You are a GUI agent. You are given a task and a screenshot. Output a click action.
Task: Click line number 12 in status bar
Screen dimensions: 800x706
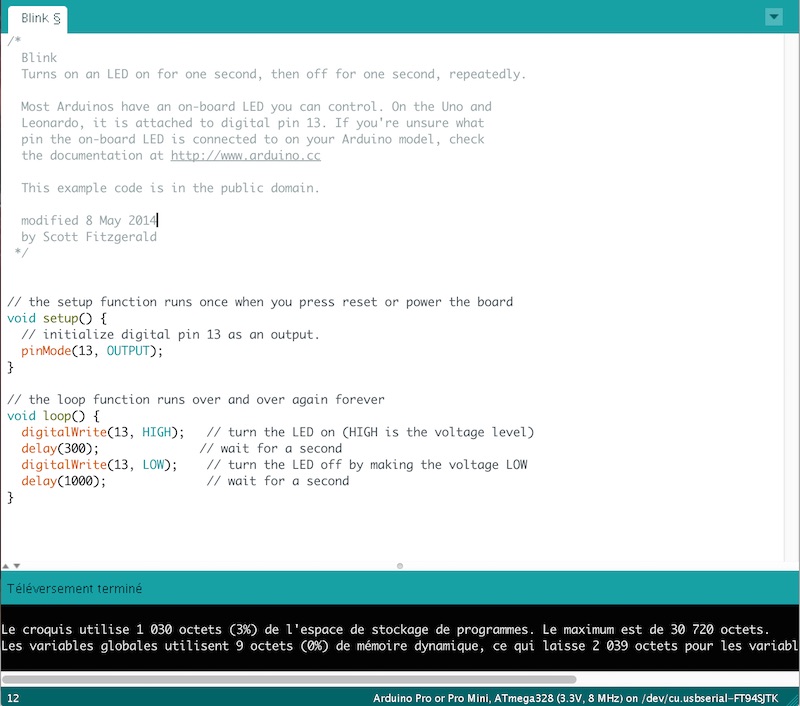[13, 698]
